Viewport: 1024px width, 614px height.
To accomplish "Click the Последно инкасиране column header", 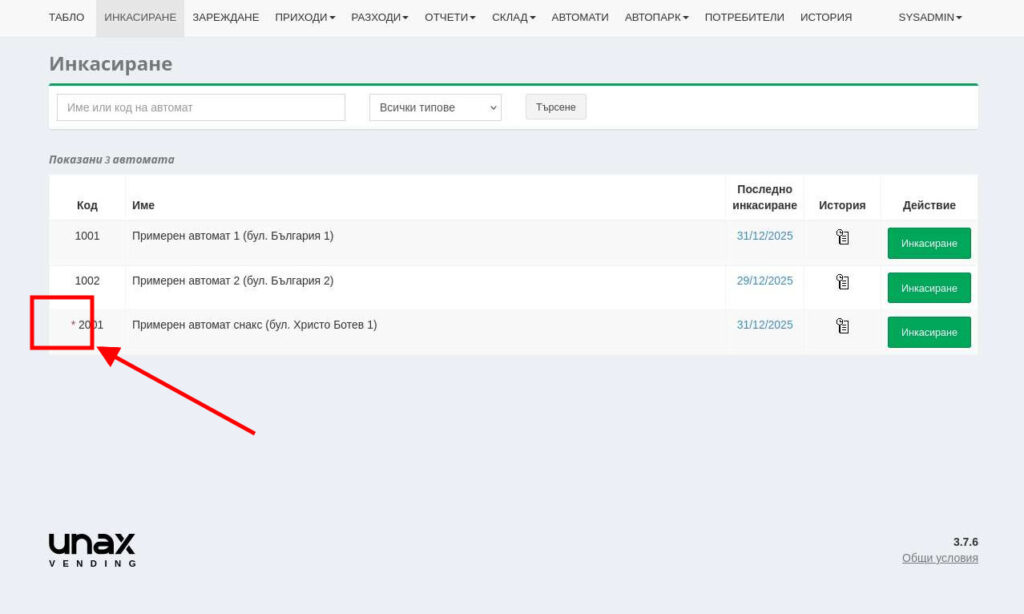I will click(x=765, y=197).
